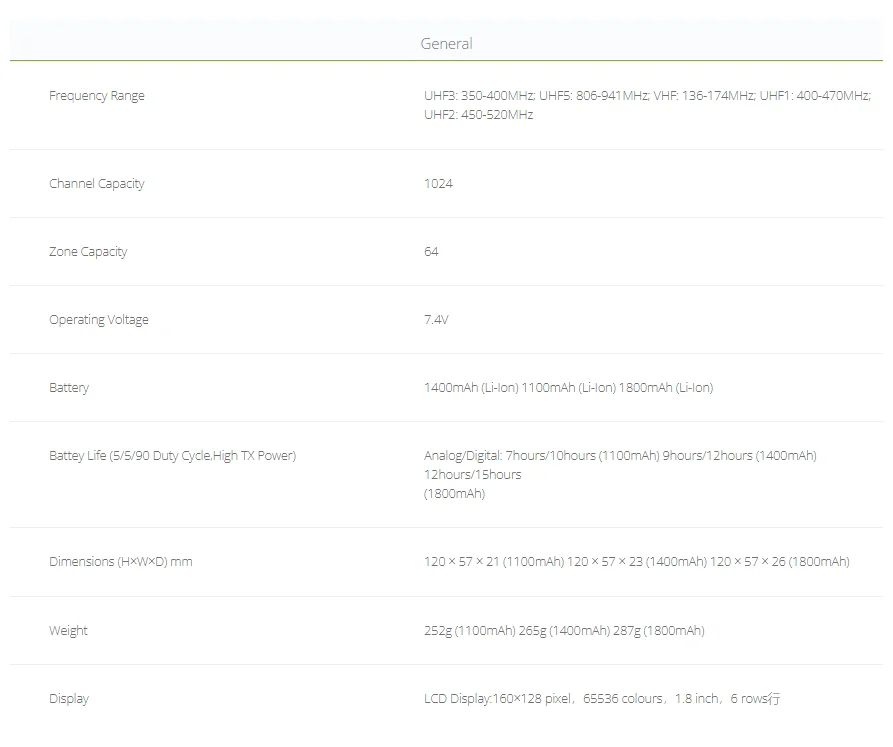The image size is (893, 747).
Task: Click the zone capacity value 64
Action: pos(431,252)
